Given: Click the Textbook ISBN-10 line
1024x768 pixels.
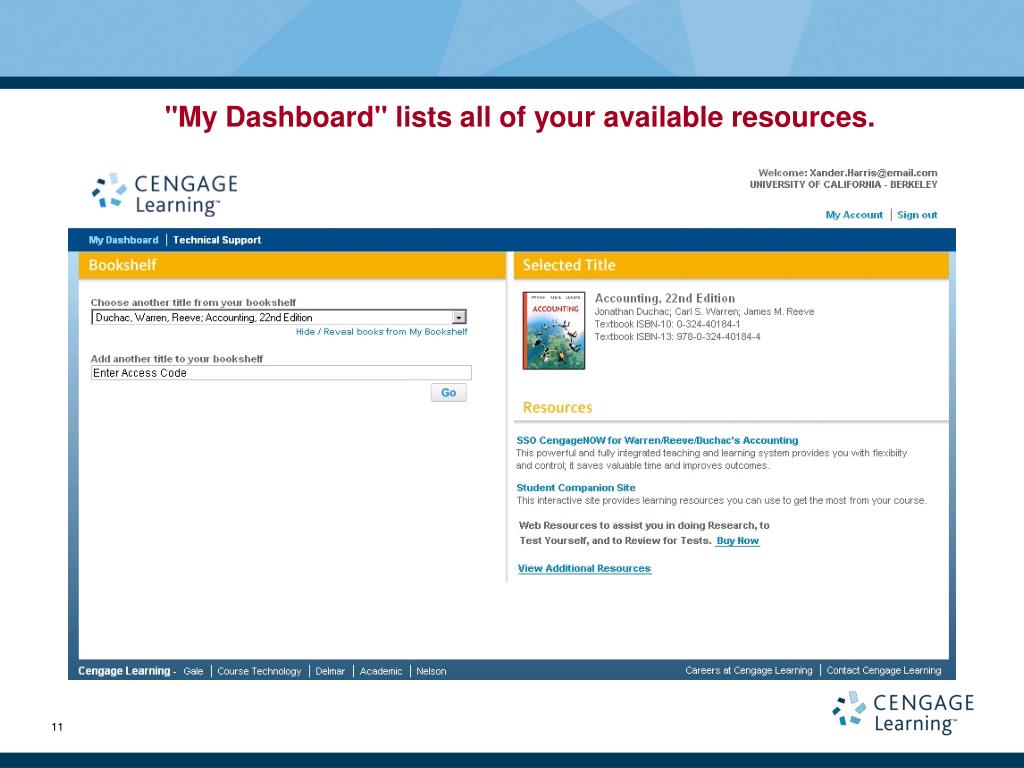Looking at the screenshot, I should 667,324.
